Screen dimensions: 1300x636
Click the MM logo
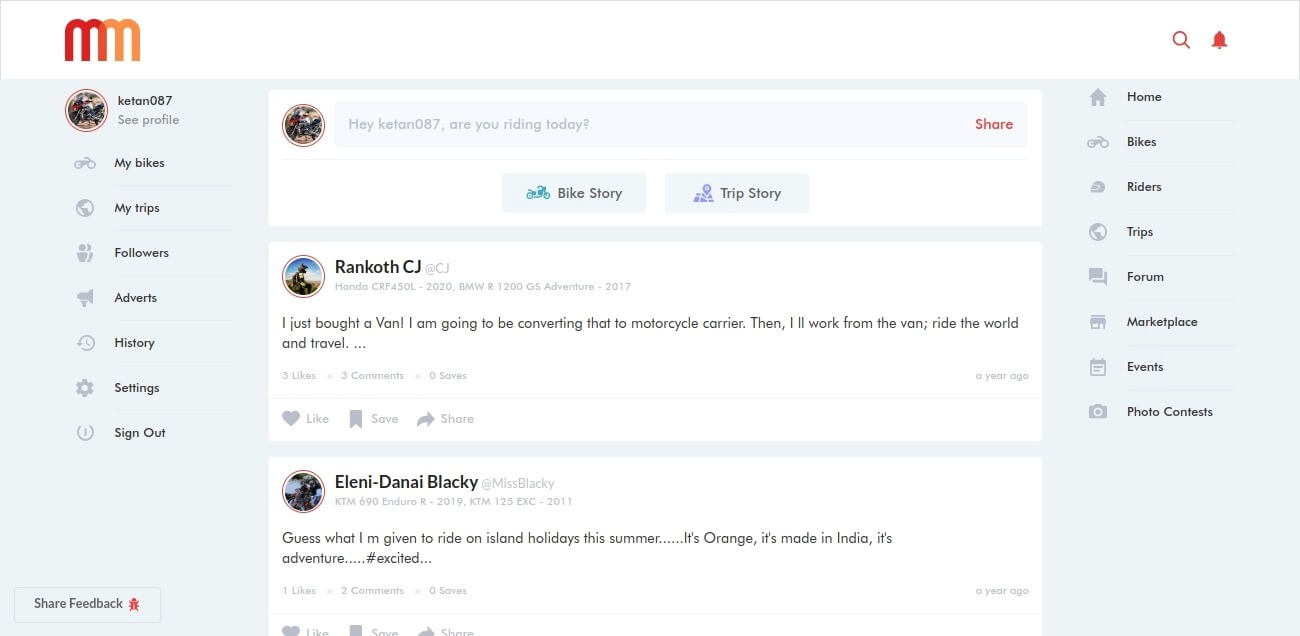click(102, 40)
